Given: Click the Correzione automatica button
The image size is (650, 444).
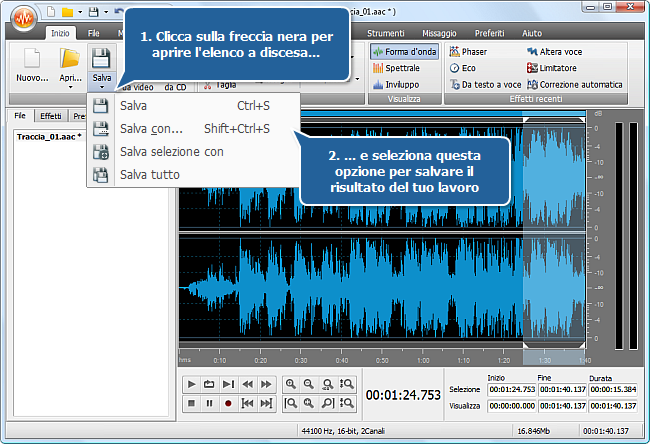Looking at the screenshot, I should pos(574,85).
